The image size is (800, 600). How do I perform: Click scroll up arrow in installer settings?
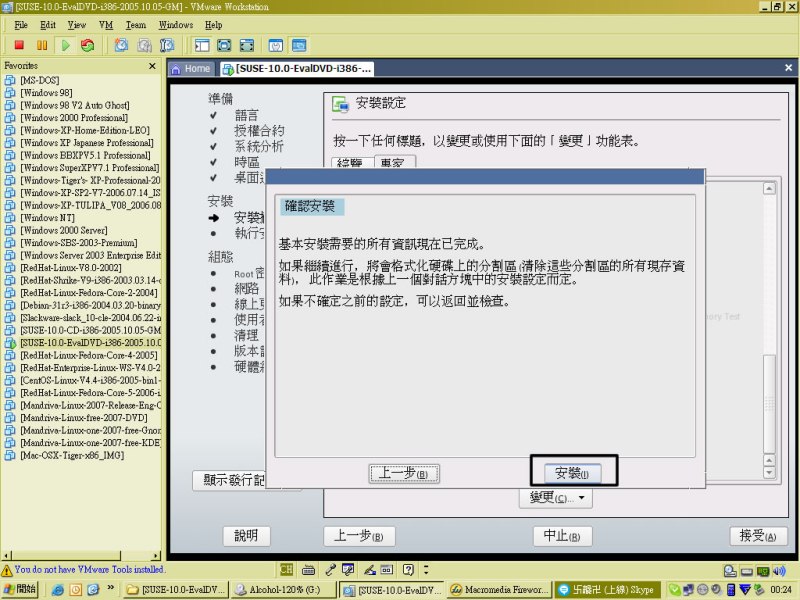[769, 189]
